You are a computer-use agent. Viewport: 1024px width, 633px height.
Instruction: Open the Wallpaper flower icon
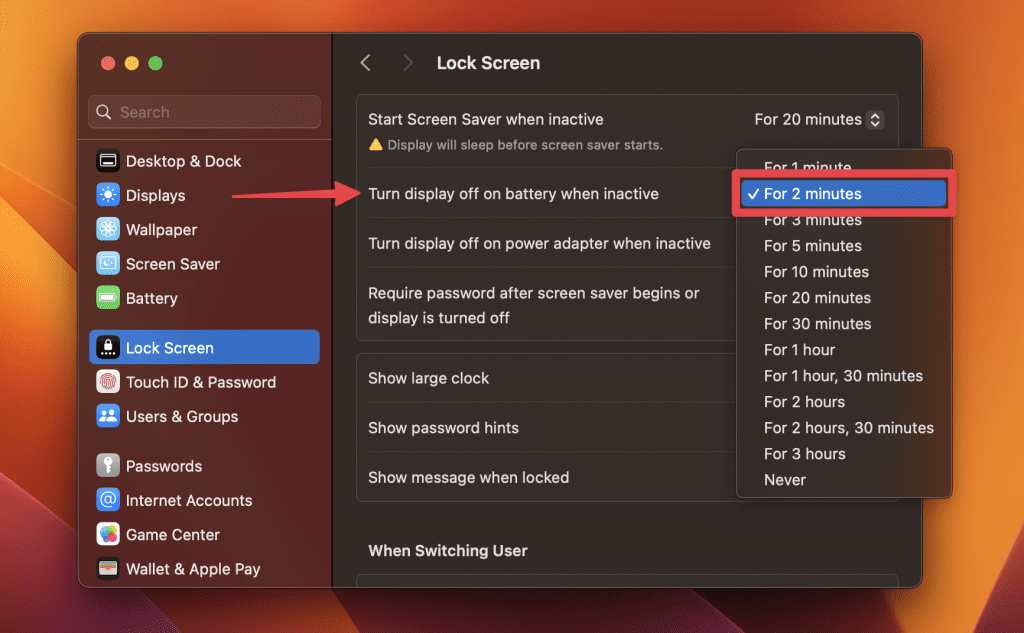108,229
